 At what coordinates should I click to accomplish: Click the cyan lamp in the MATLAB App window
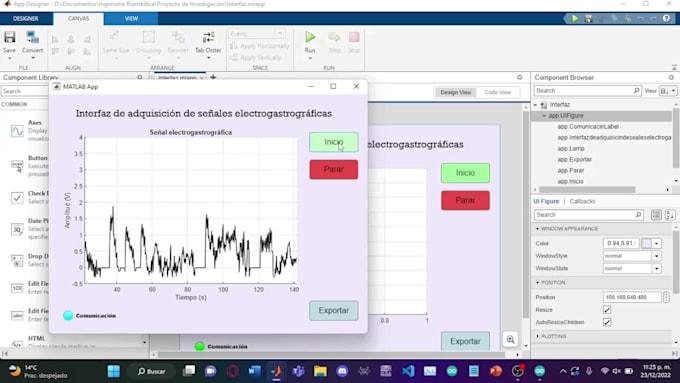tap(68, 315)
